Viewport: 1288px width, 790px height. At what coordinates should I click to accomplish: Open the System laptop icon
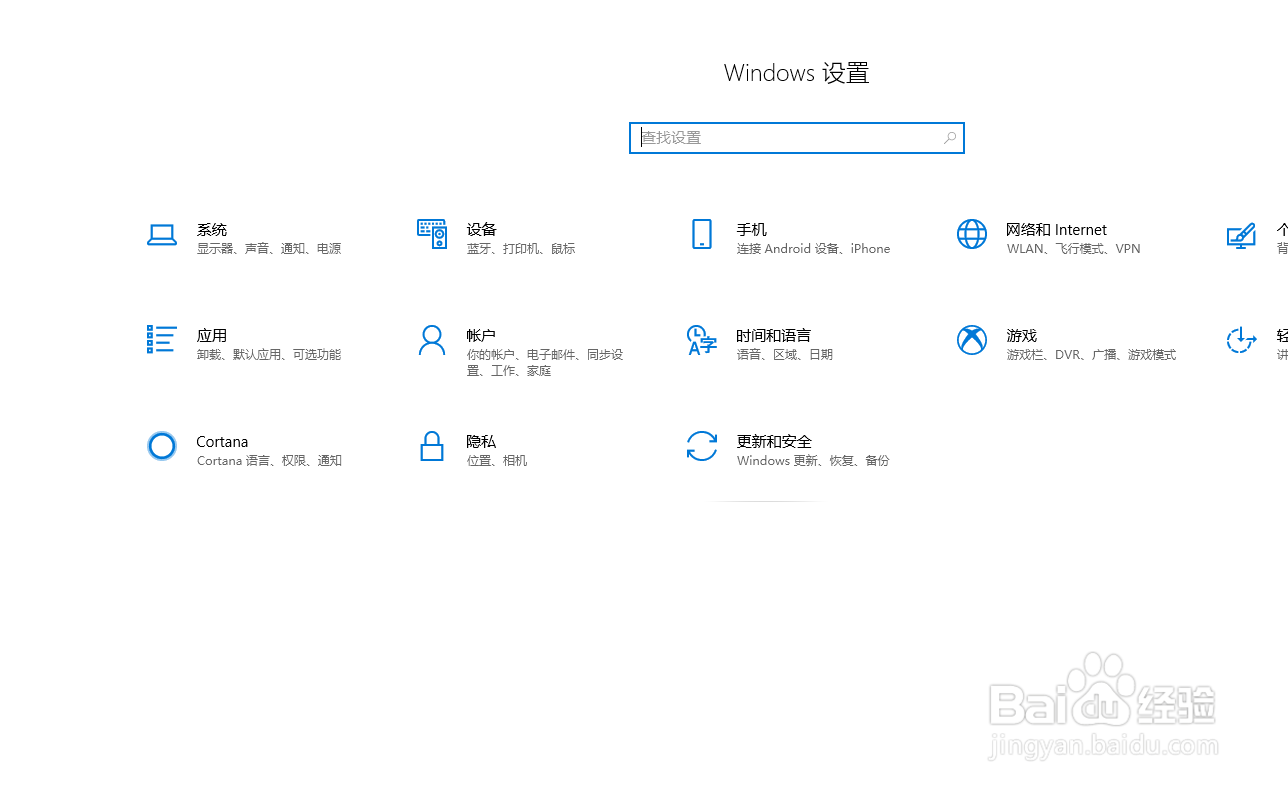pos(162,235)
